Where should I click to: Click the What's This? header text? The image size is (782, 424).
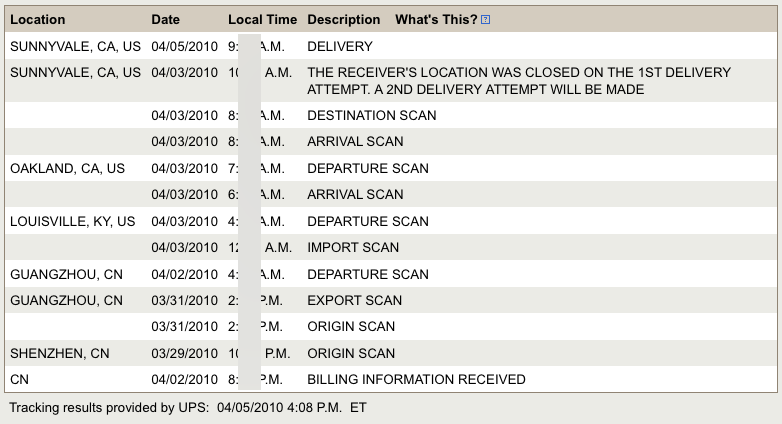pos(436,19)
